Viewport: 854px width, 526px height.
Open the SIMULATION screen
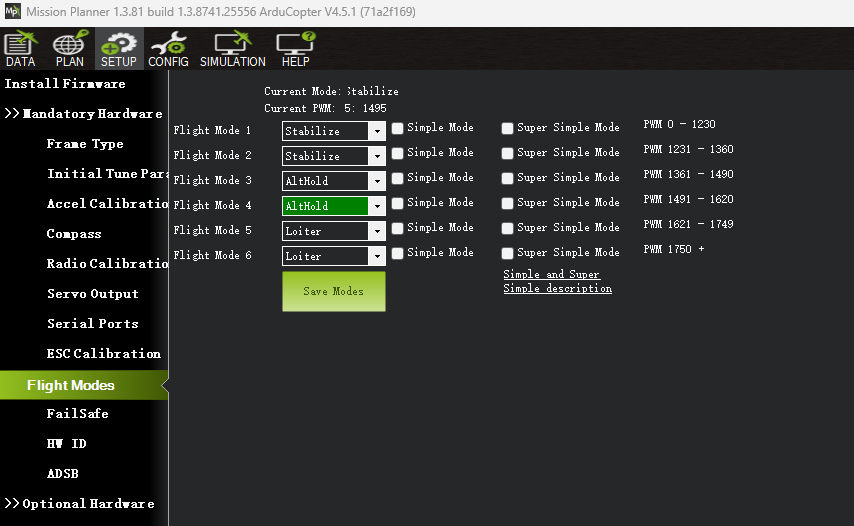(233, 49)
